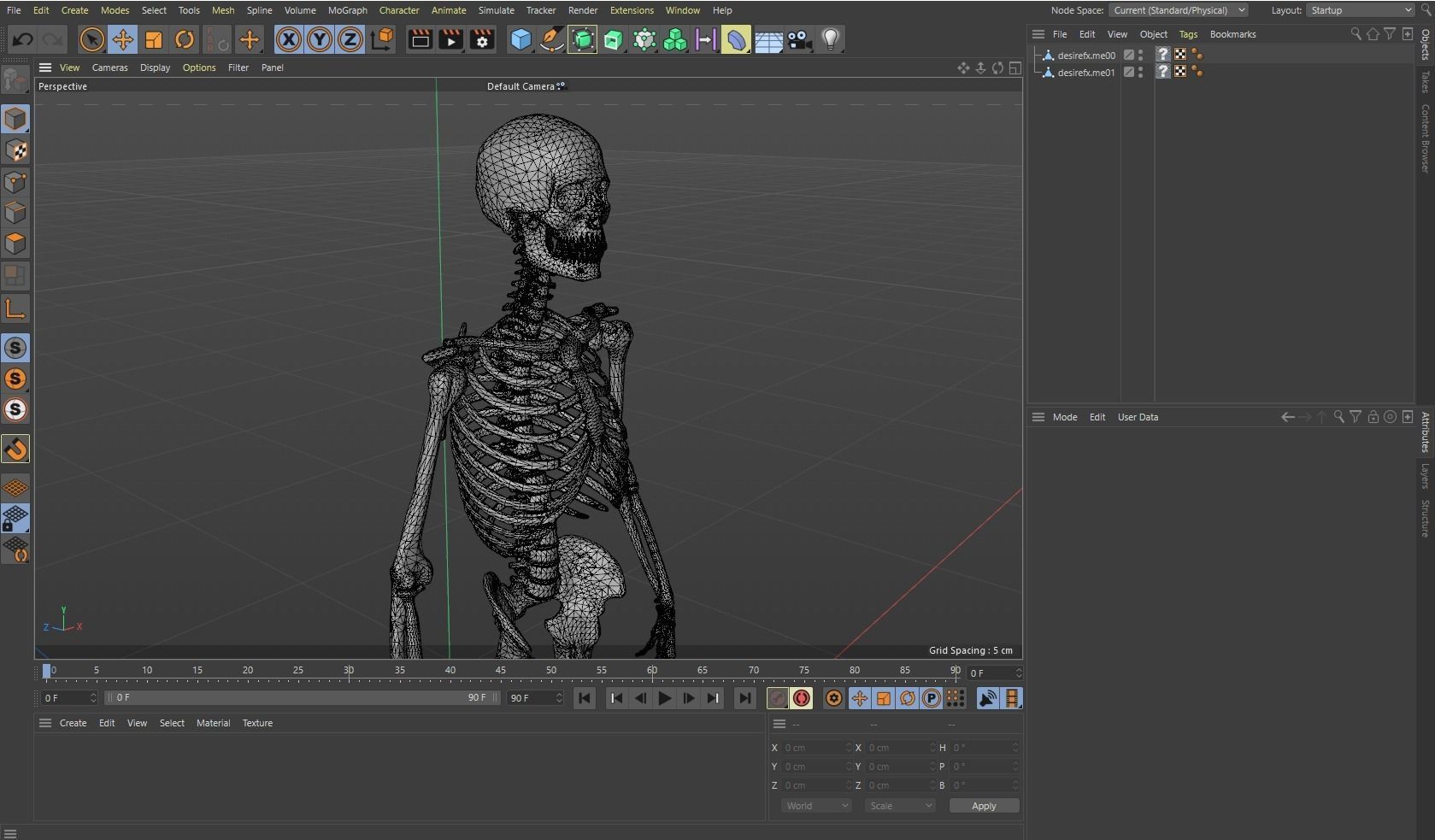This screenshot has height=840, width=1435.
Task: Open the MoGraph menu
Action: (347, 10)
